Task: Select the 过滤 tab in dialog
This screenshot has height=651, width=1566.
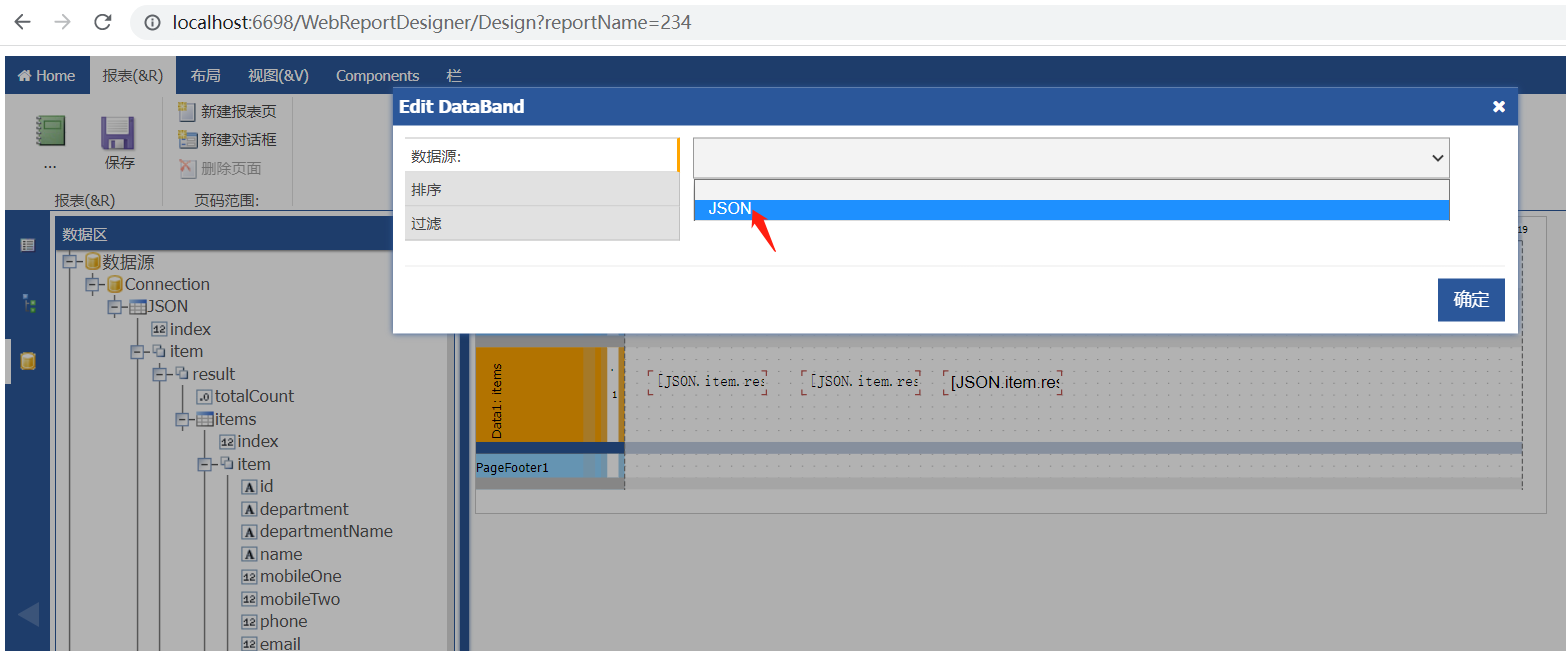Action: coord(541,223)
